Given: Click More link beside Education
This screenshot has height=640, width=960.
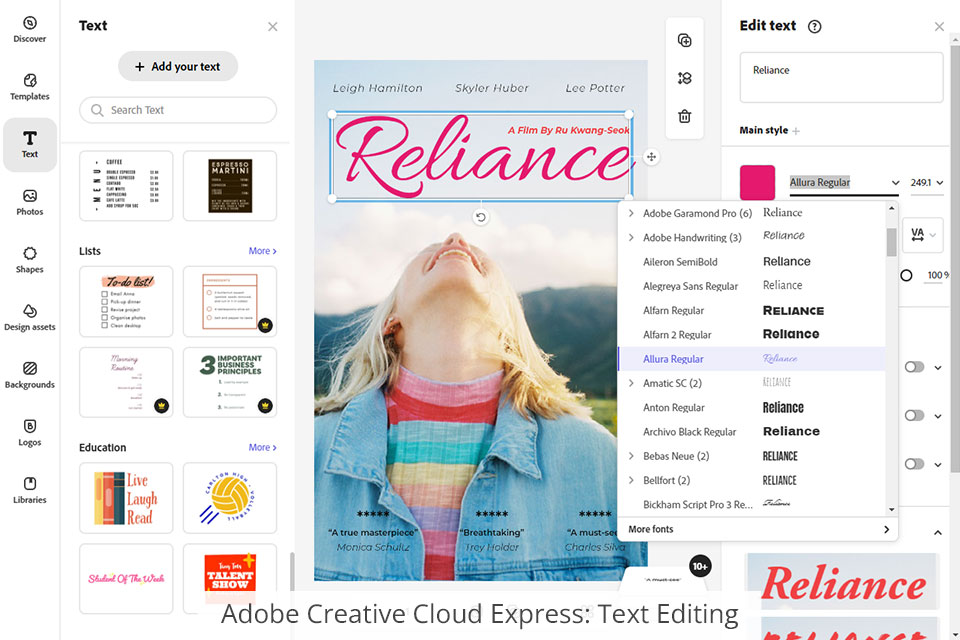Looking at the screenshot, I should (x=262, y=448).
